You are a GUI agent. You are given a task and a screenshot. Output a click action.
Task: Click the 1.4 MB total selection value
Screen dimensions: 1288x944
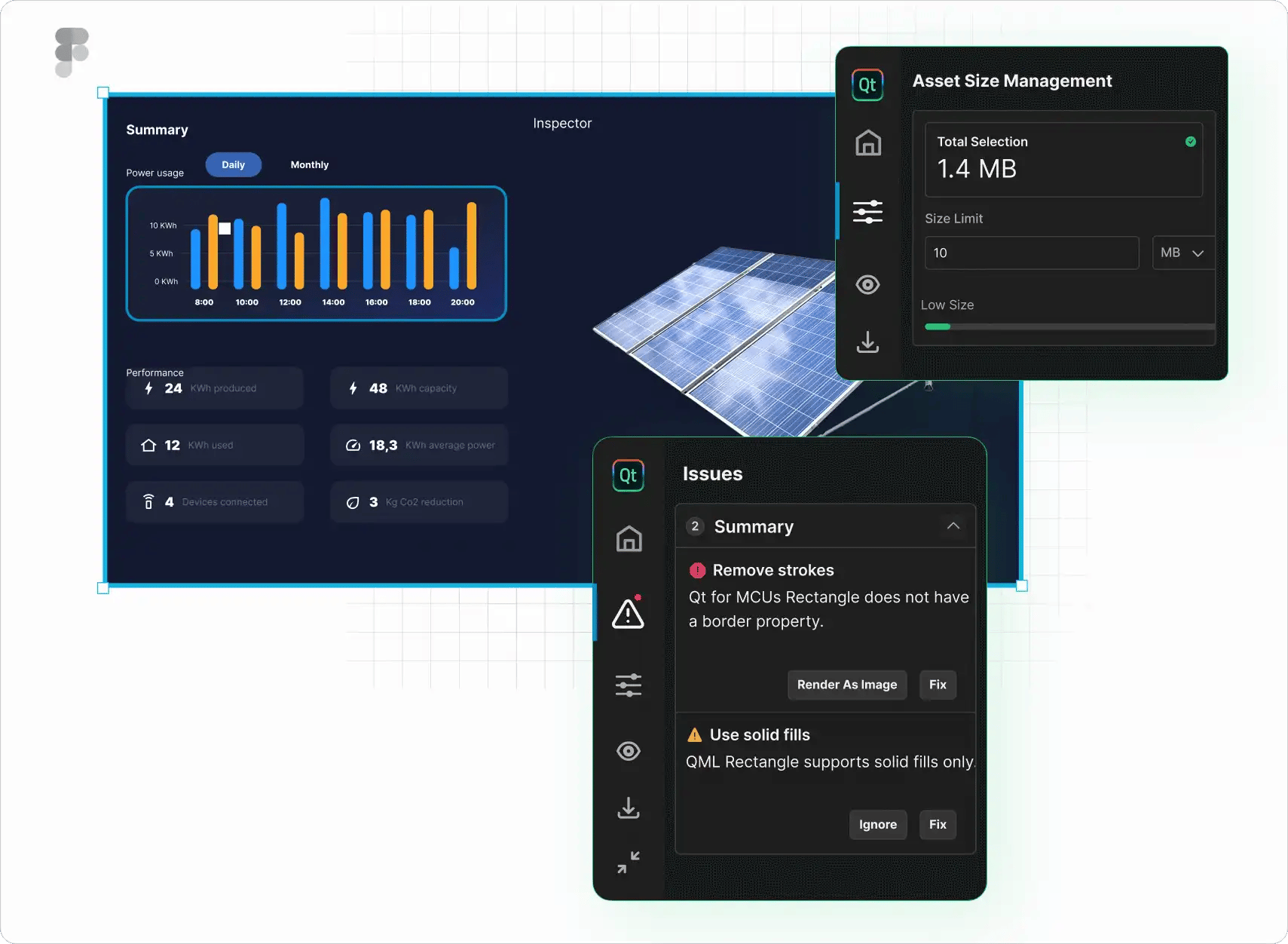[977, 169]
